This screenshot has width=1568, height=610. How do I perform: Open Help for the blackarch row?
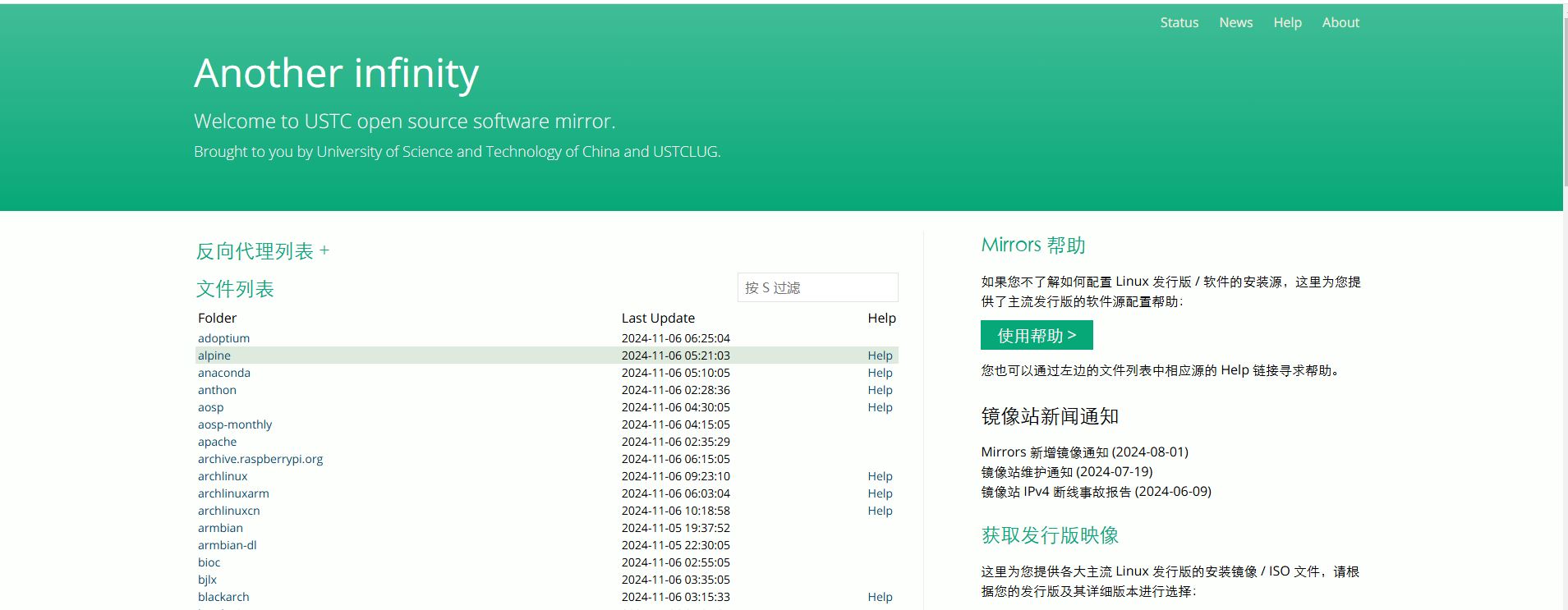pyautogui.click(x=880, y=597)
